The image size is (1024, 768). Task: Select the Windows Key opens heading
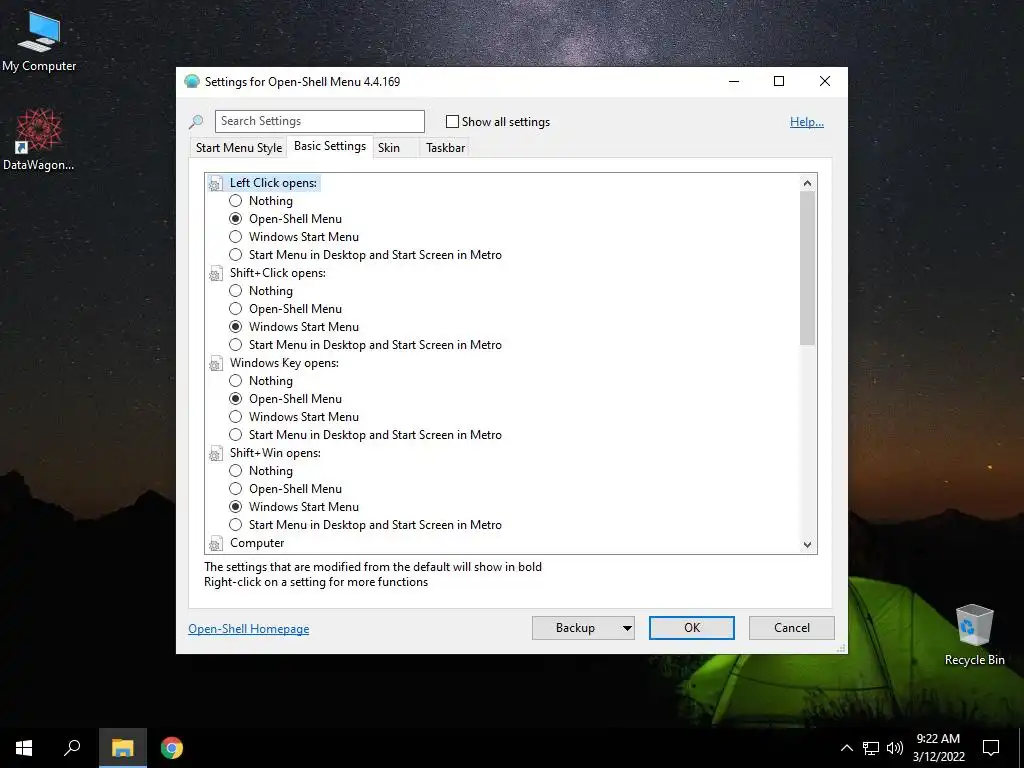tap(284, 364)
